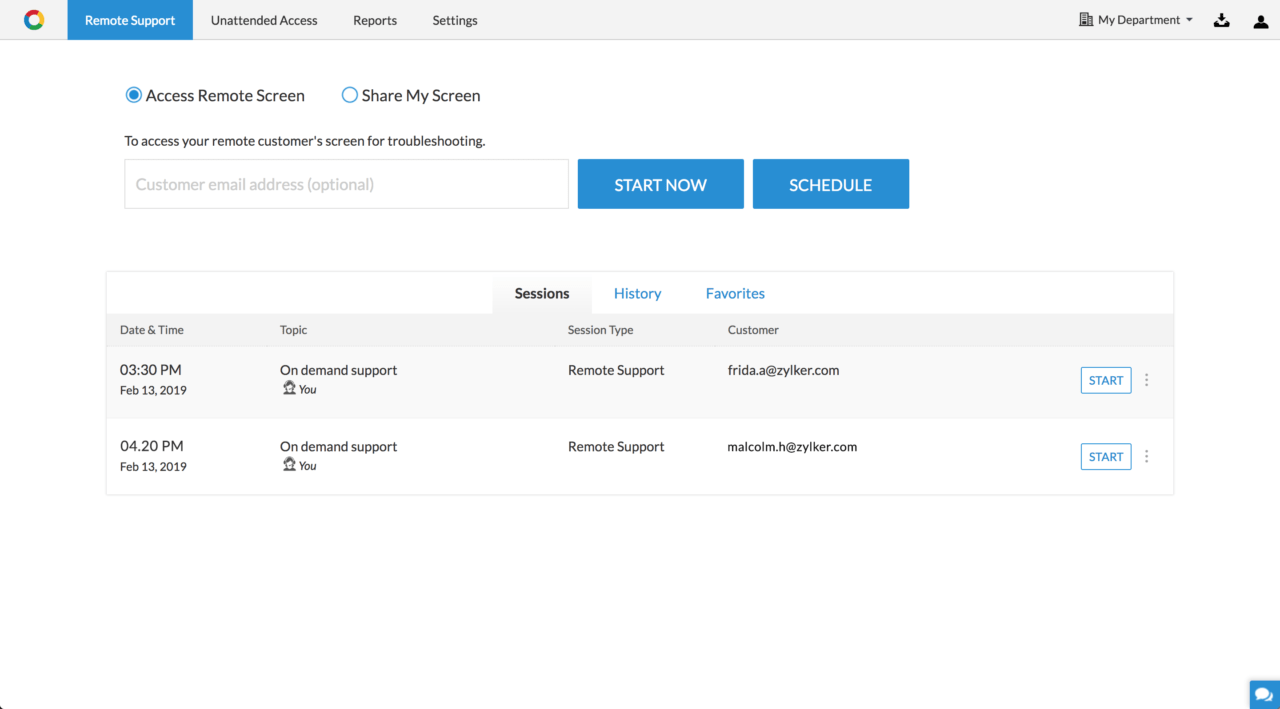This screenshot has height=709, width=1280.
Task: Open more options for malcolm.h@zylker.com session
Action: (x=1146, y=457)
